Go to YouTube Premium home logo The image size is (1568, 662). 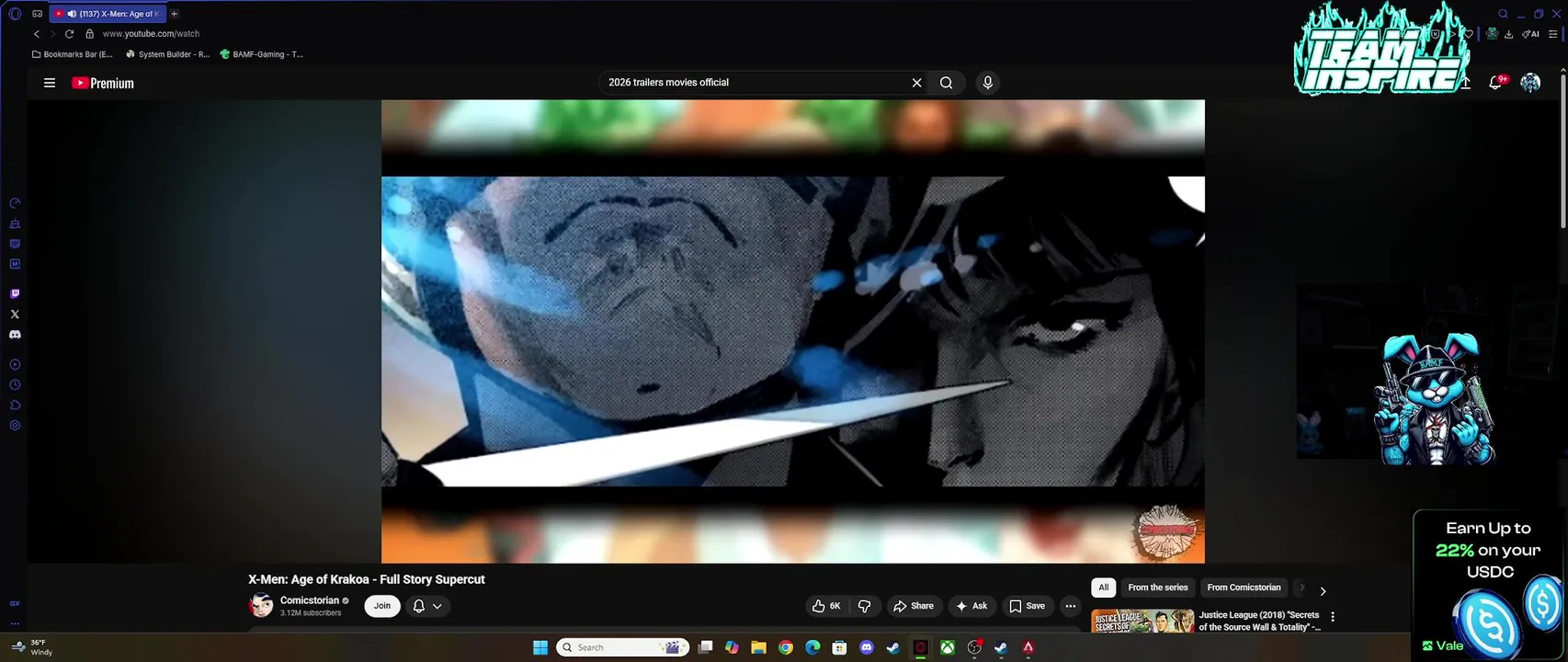(x=103, y=83)
